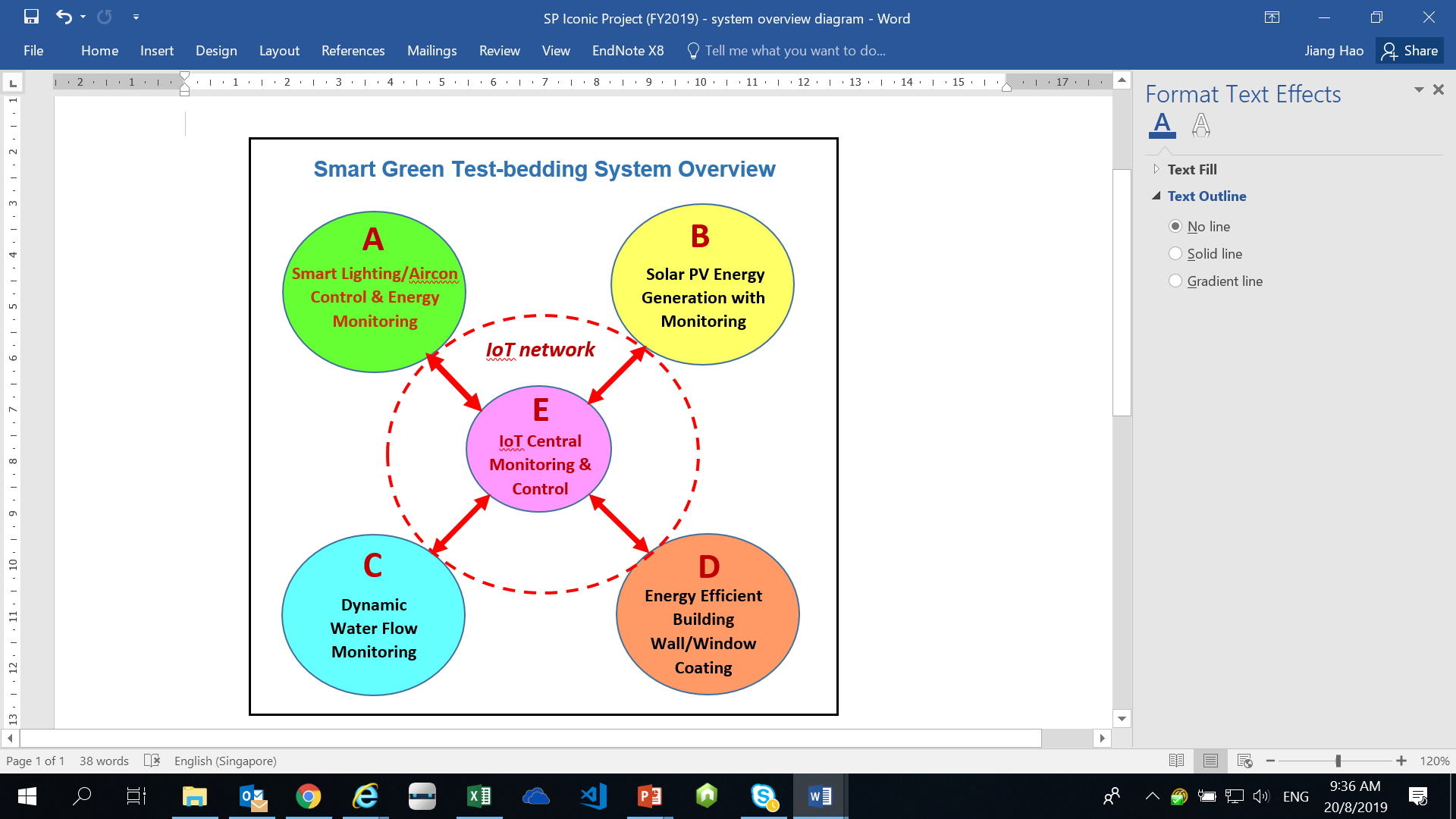The width and height of the screenshot is (1456, 819).
Task: Click the vertical scrollbar up arrow
Action: (x=1122, y=80)
